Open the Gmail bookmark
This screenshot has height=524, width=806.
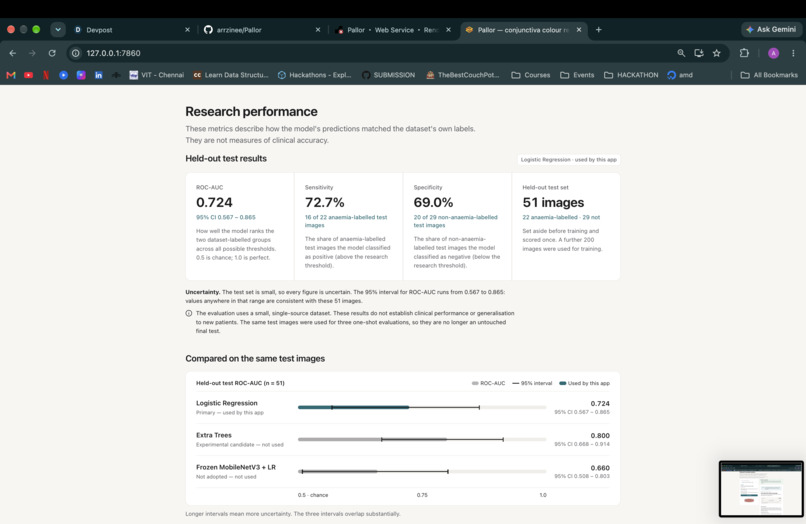(x=11, y=75)
